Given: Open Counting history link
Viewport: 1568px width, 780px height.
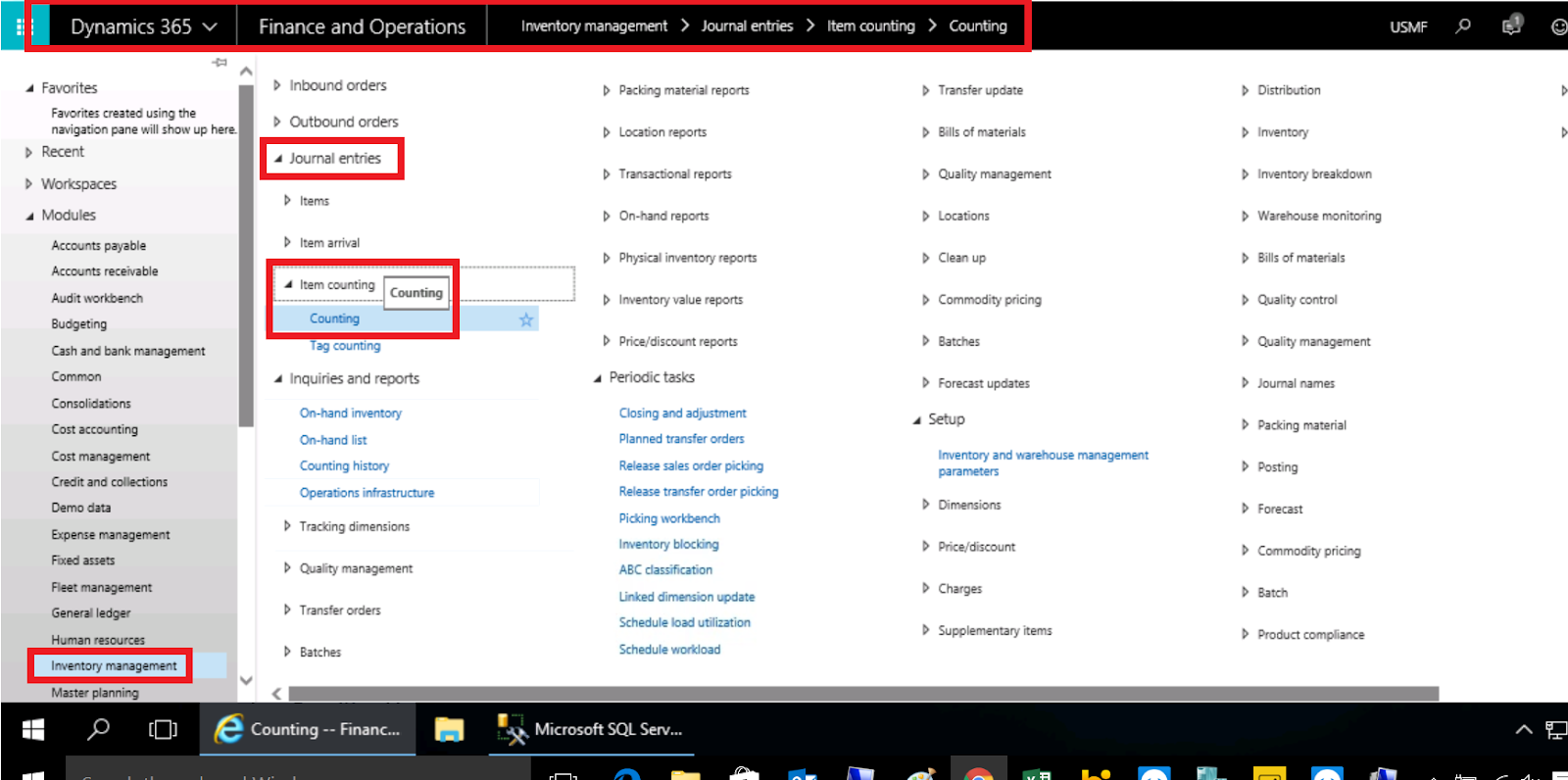Looking at the screenshot, I should (344, 466).
